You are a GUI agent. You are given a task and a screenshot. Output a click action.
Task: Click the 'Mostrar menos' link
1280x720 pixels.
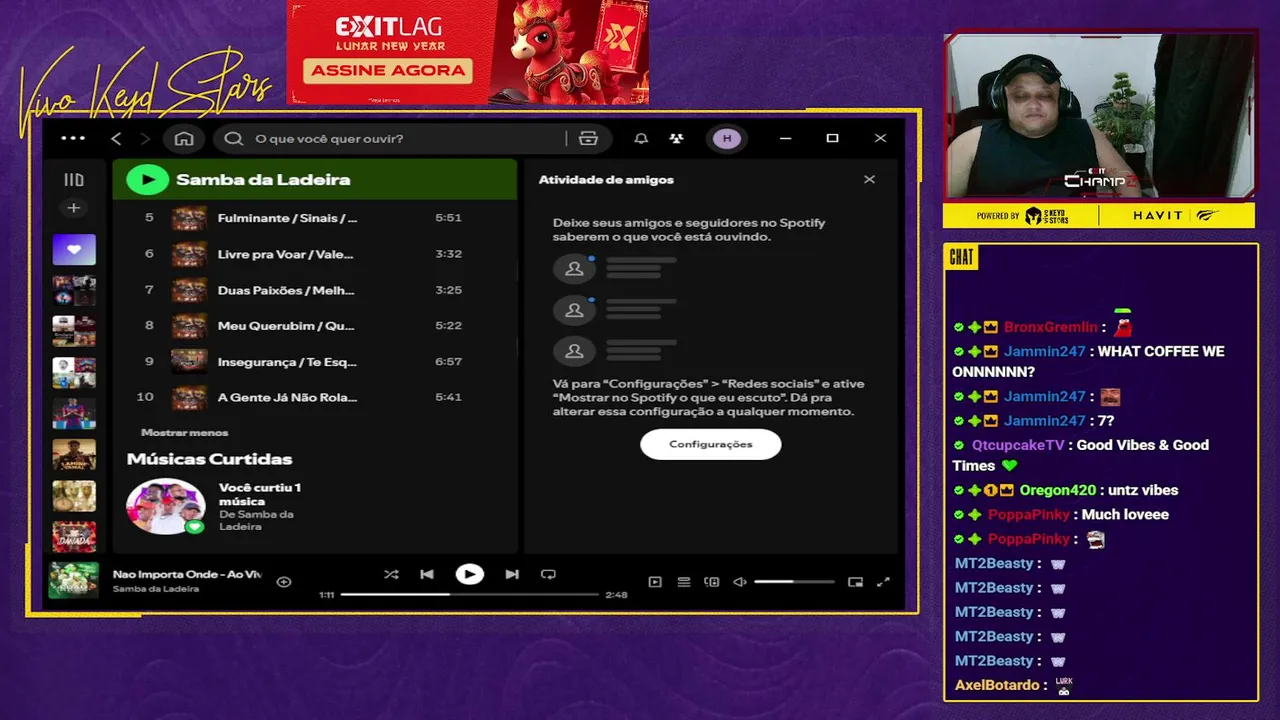(x=185, y=433)
